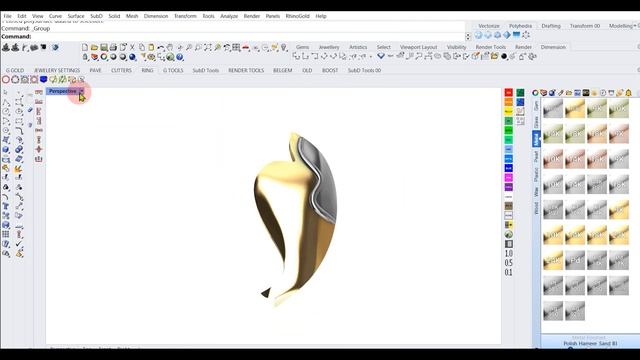This screenshot has width=640, height=360.
Task: Open the Curve menu
Action: click(55, 16)
